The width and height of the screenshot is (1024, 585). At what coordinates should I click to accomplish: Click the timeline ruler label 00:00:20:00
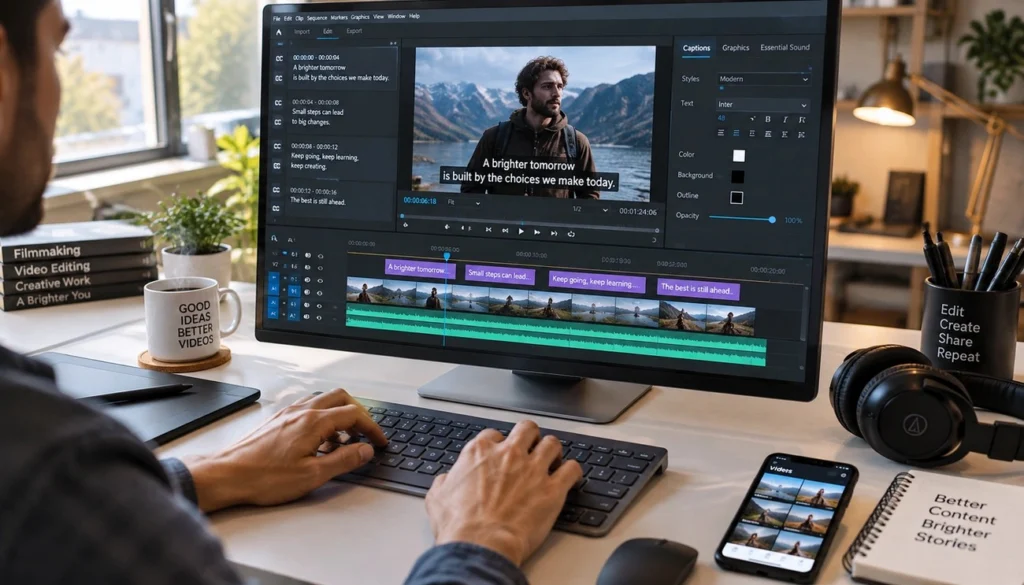click(767, 270)
